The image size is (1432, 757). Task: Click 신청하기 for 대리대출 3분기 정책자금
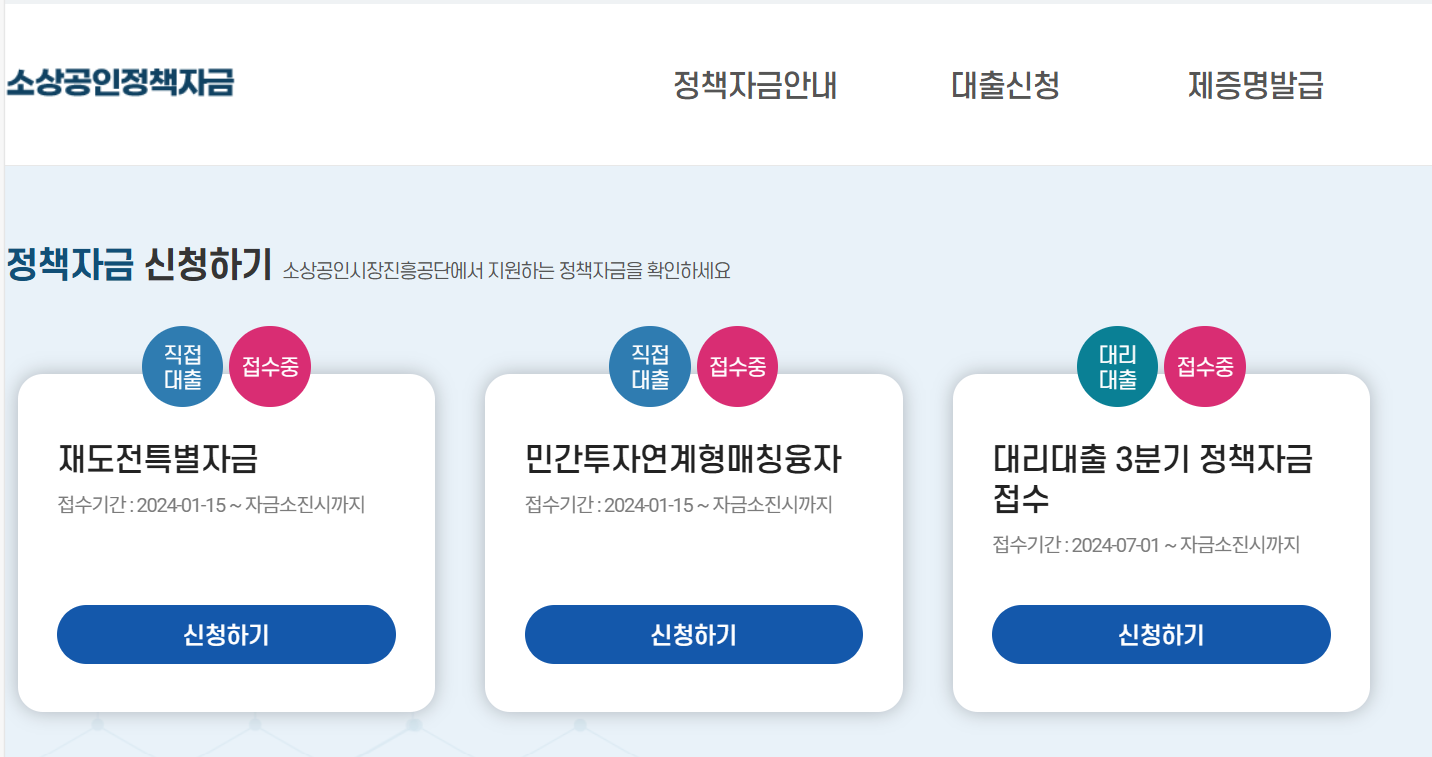coord(1161,634)
